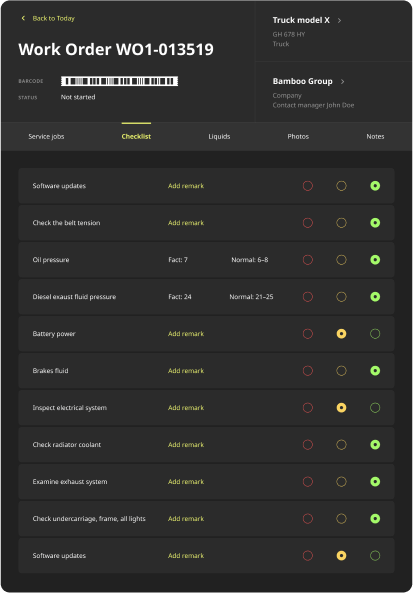Click the 'GH 678 HY' plate number
413x593 pixels.
[289, 34]
